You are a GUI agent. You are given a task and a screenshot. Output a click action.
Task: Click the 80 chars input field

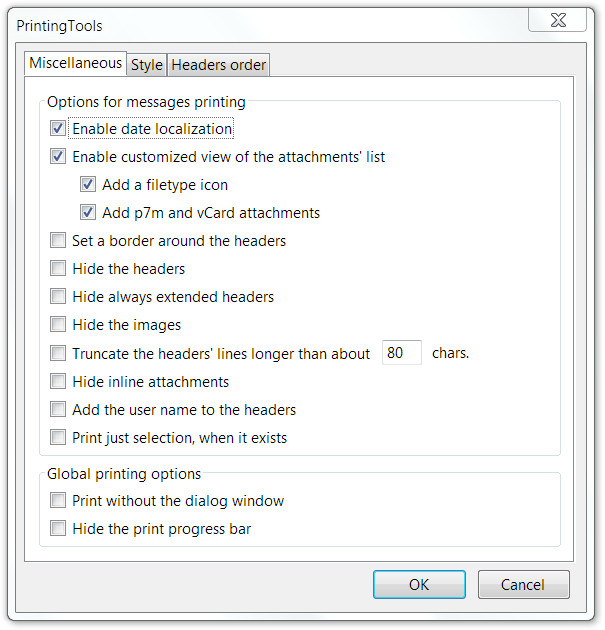(x=402, y=352)
